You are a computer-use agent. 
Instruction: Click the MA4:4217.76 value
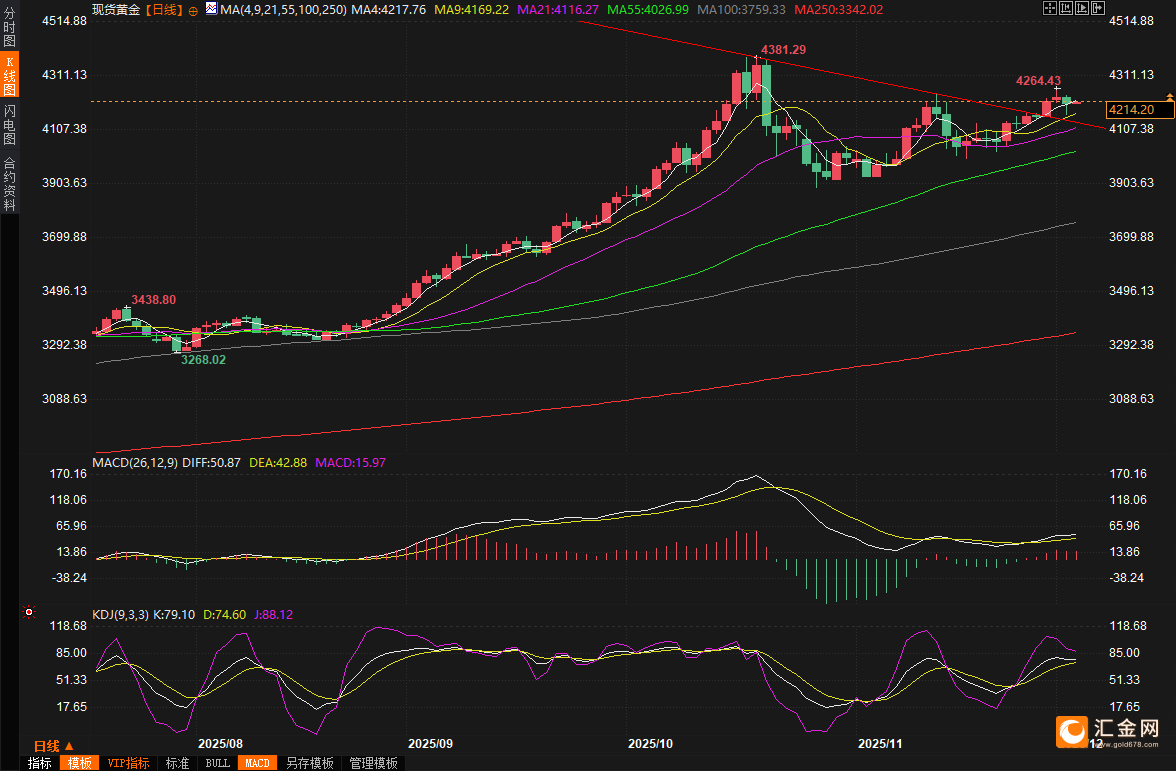point(388,10)
